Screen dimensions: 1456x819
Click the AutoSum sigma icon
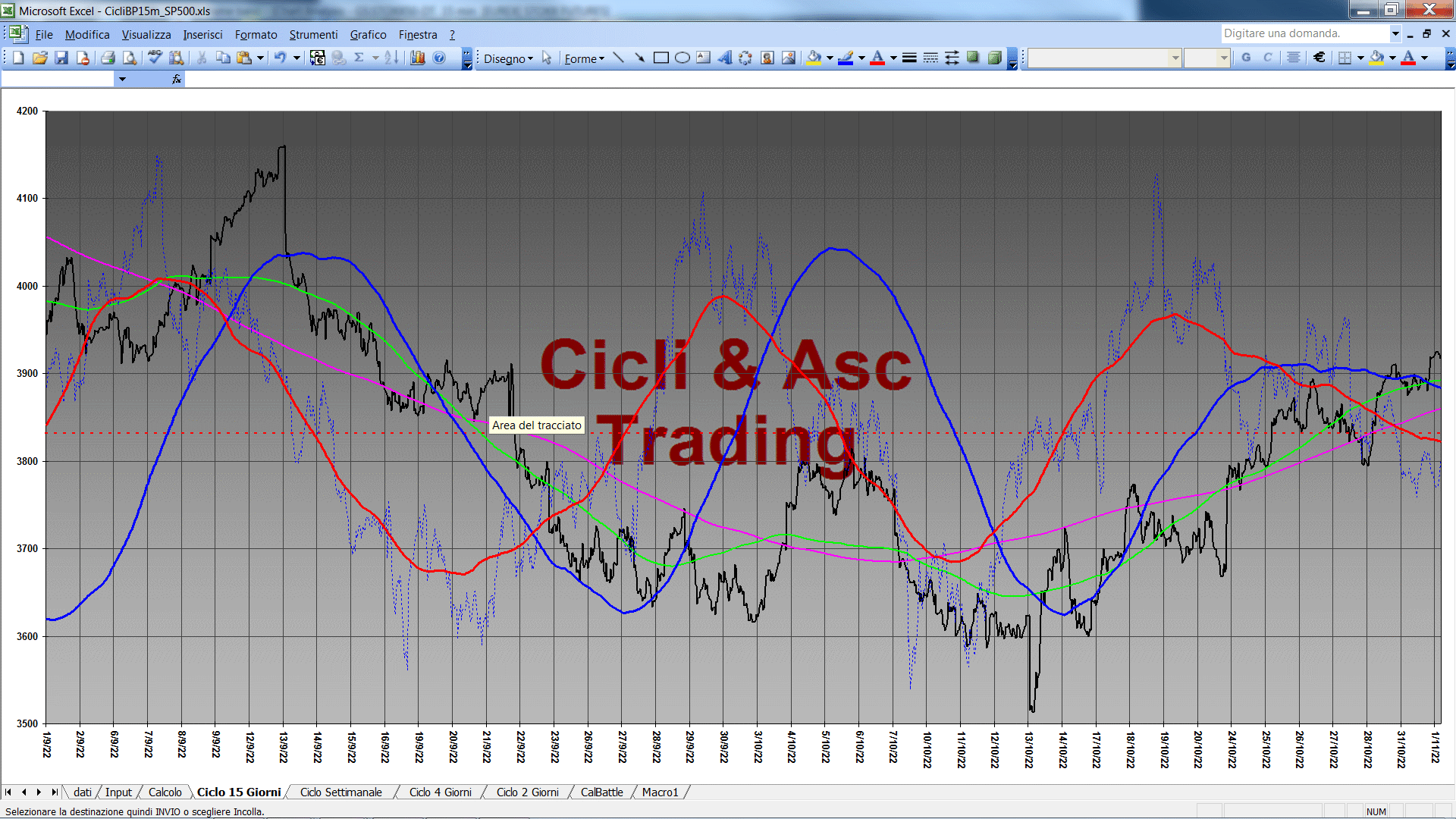pyautogui.click(x=359, y=58)
